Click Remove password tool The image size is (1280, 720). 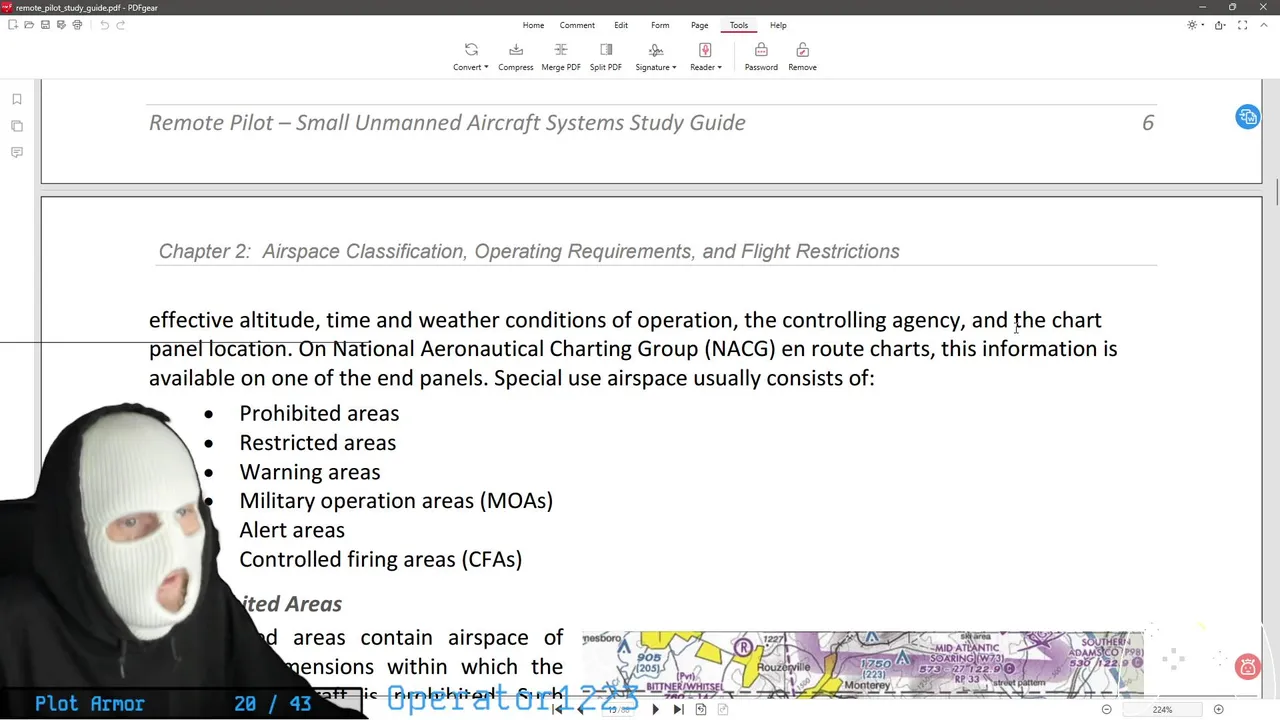click(802, 57)
